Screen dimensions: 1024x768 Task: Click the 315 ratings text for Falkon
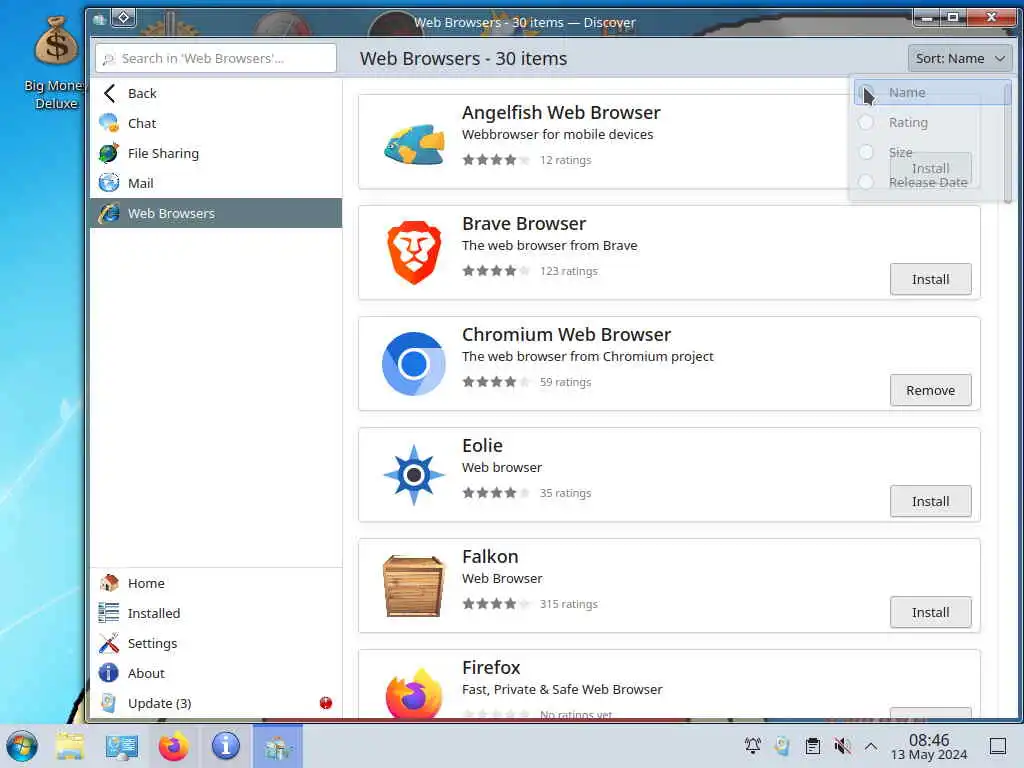(568, 604)
